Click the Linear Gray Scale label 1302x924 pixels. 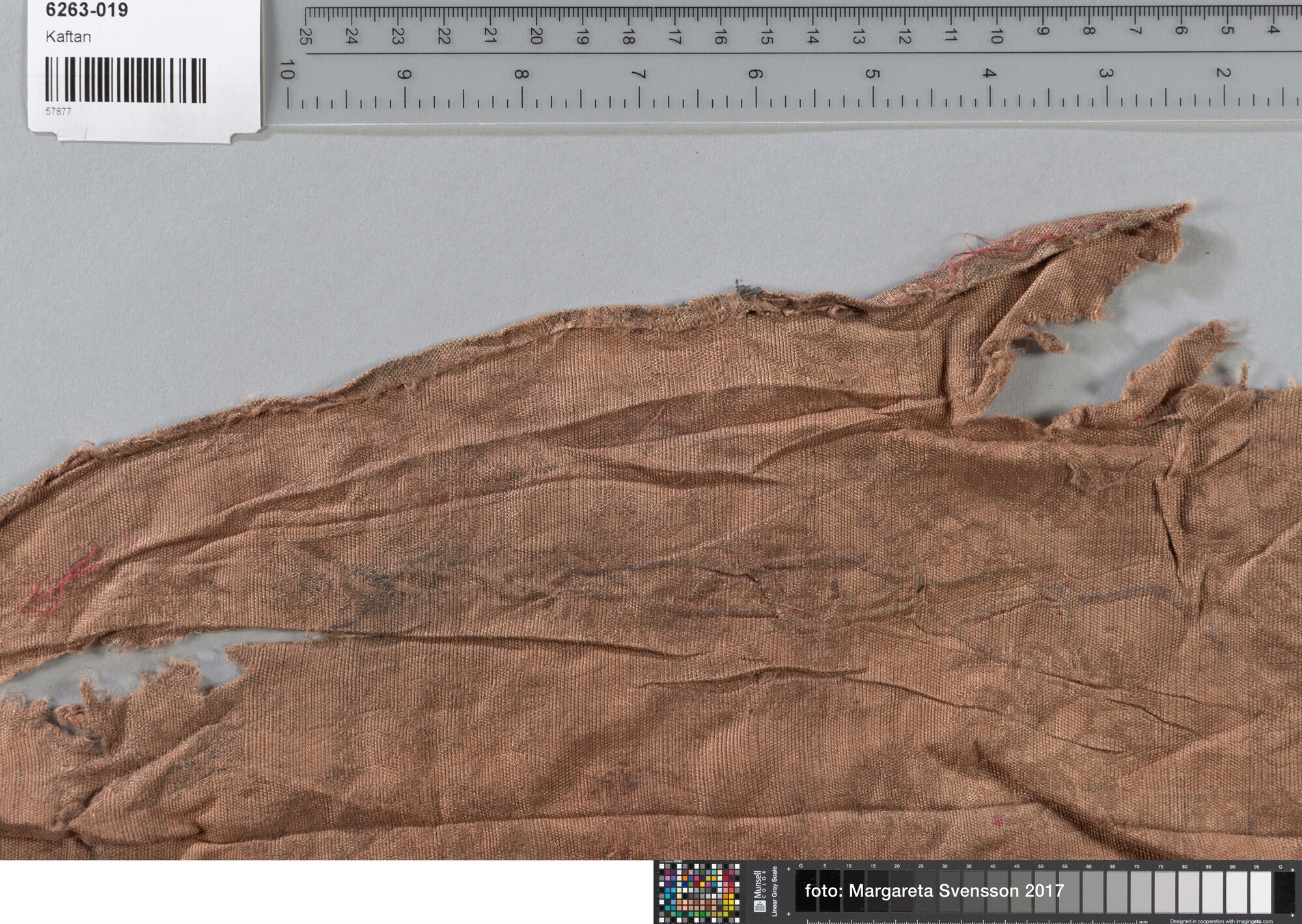[776, 893]
